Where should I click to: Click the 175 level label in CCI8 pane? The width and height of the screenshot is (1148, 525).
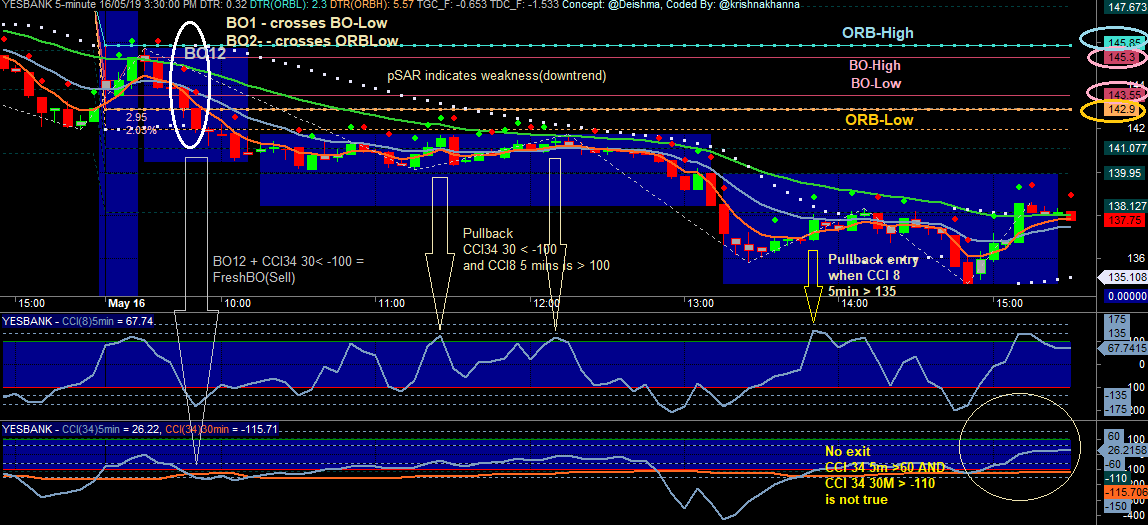click(x=1118, y=319)
